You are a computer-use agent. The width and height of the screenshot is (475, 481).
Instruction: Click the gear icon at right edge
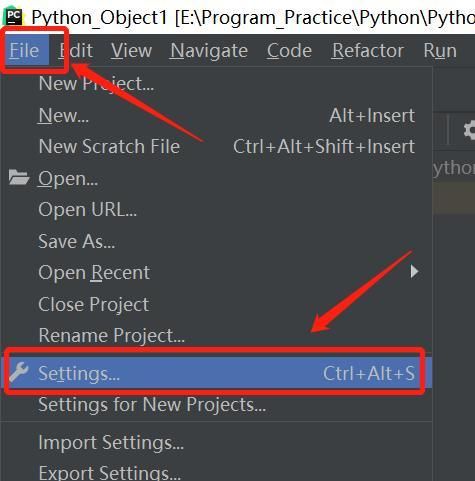click(x=469, y=130)
